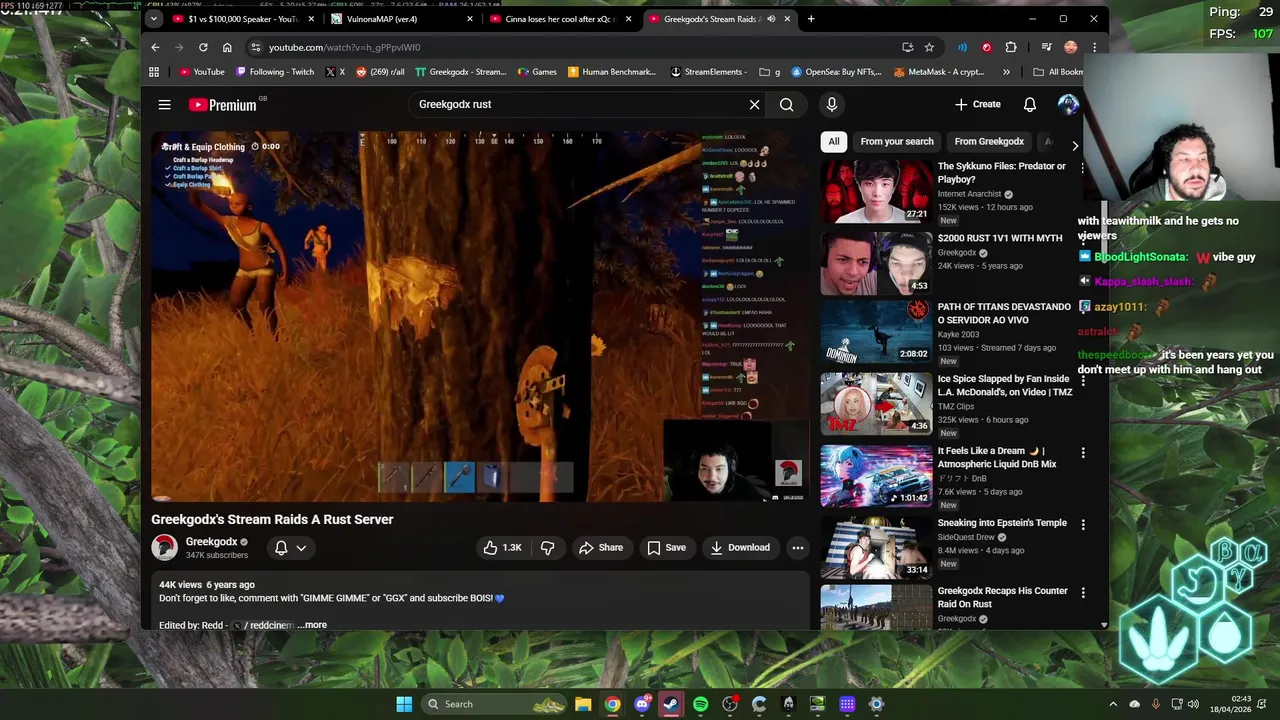Open the Create upload menu
The height and width of the screenshot is (720, 1280).
(977, 104)
